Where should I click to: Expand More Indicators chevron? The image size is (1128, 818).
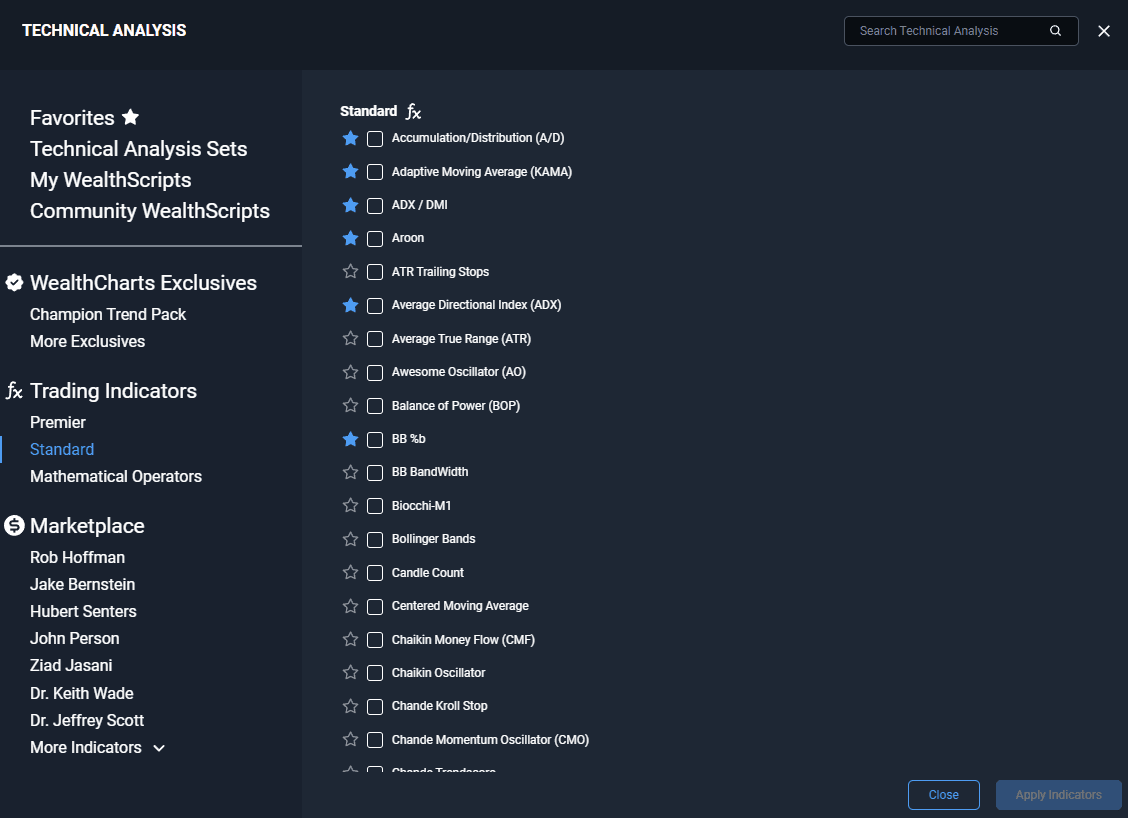[159, 748]
